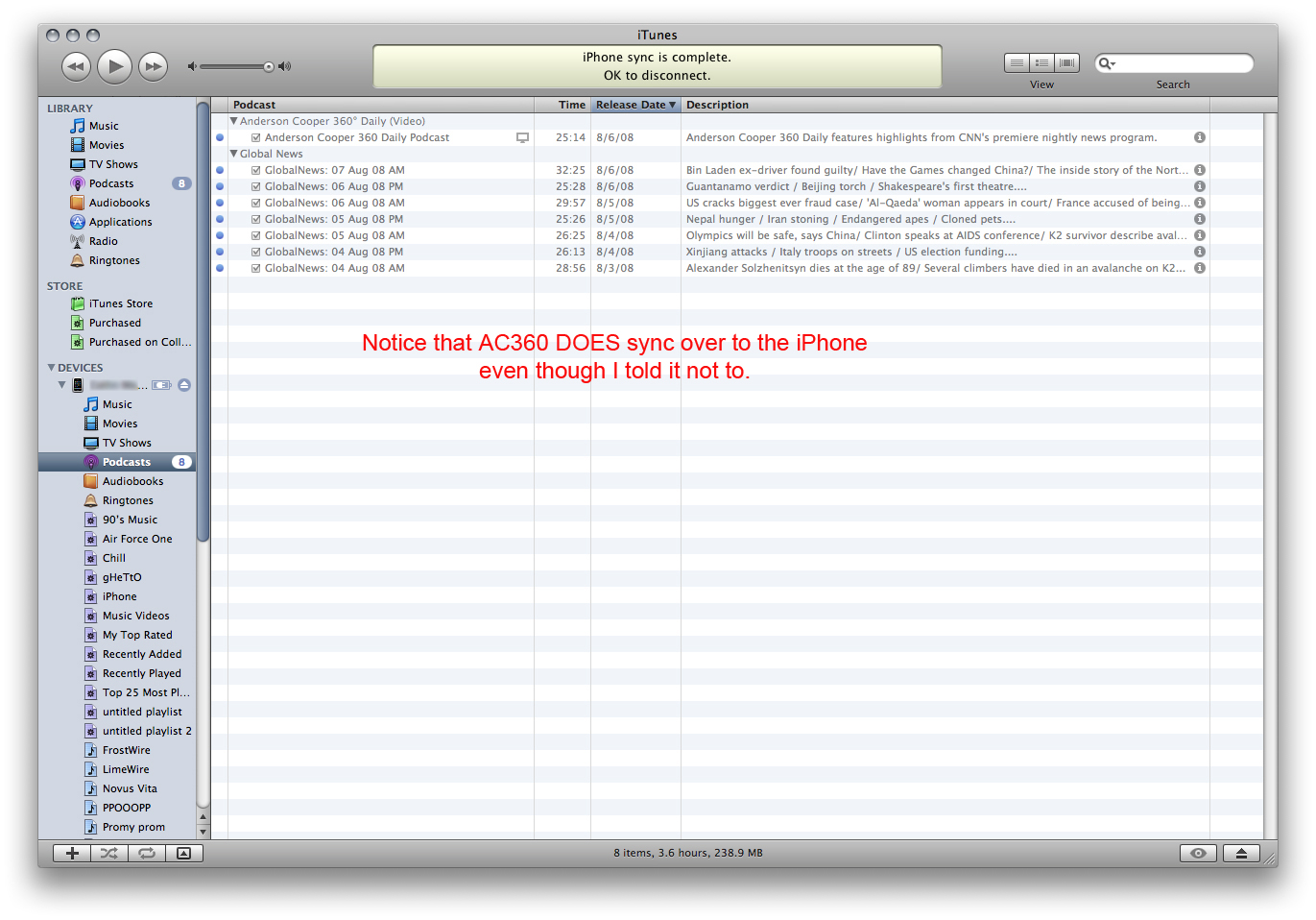Click the eye browse button

coord(1198,853)
